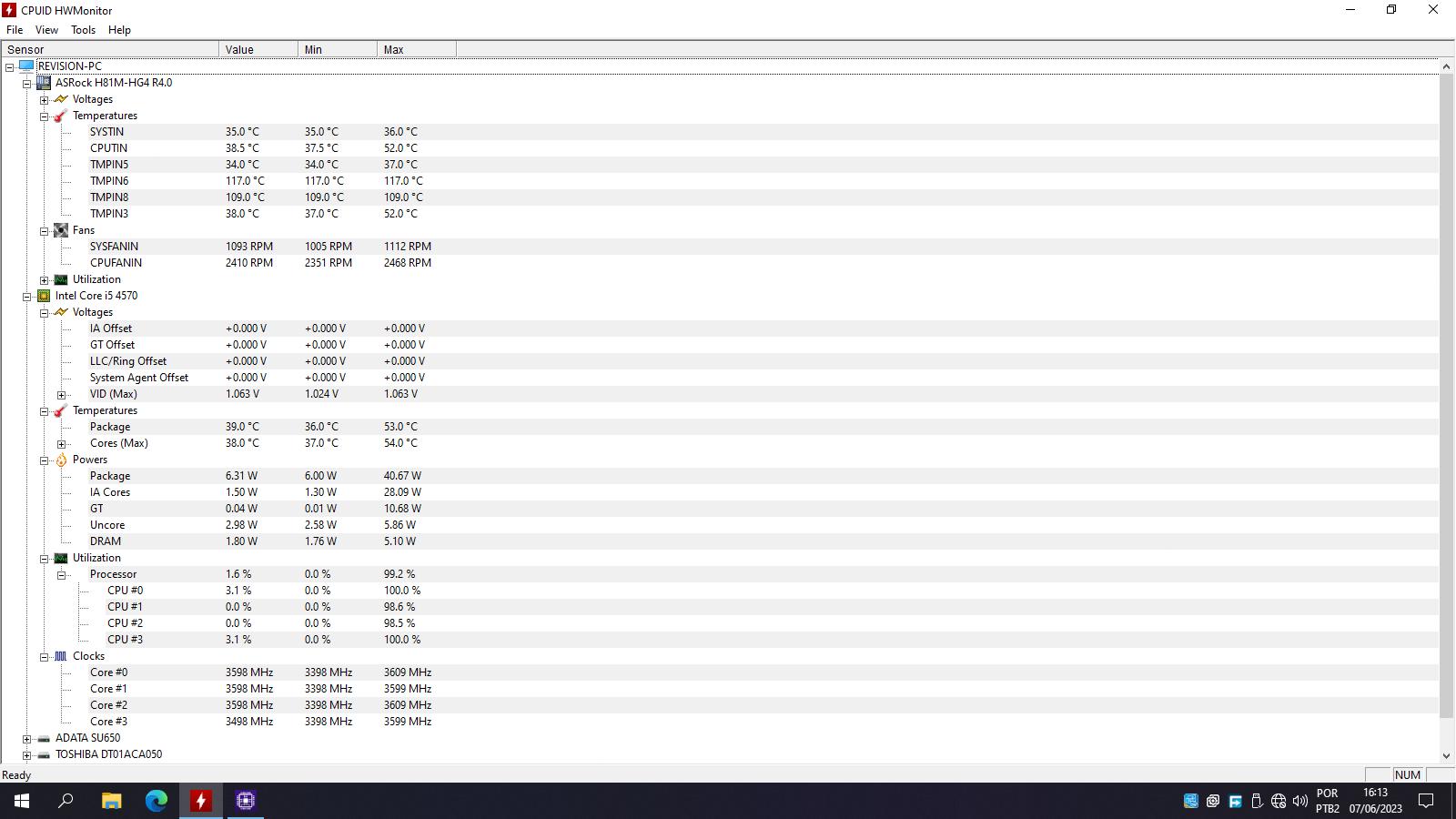Click the motherboard Voltages lightning icon
Viewport: 1456px width, 819px height.
(61, 99)
